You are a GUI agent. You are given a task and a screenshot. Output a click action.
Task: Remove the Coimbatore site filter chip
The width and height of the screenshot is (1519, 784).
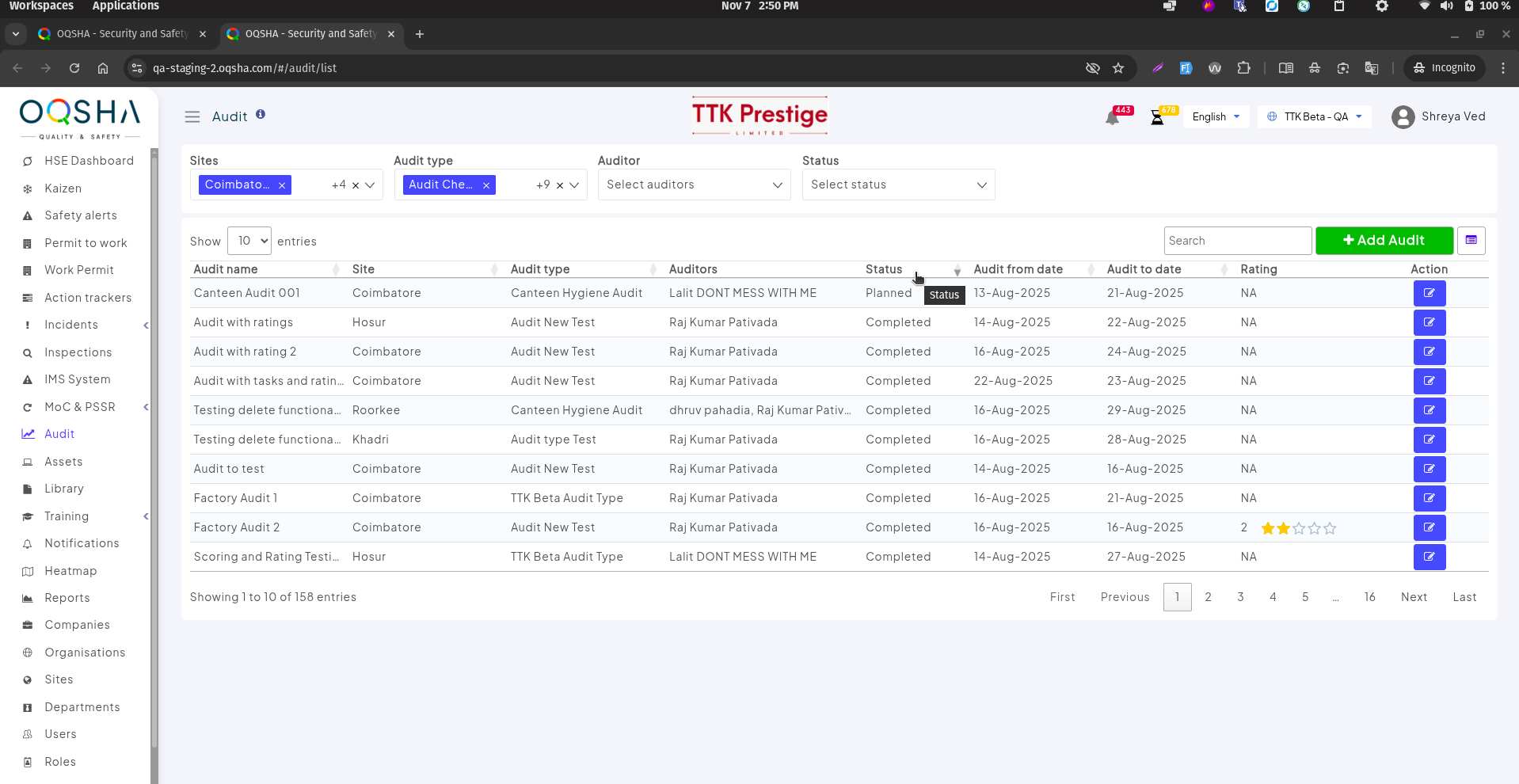tap(282, 185)
